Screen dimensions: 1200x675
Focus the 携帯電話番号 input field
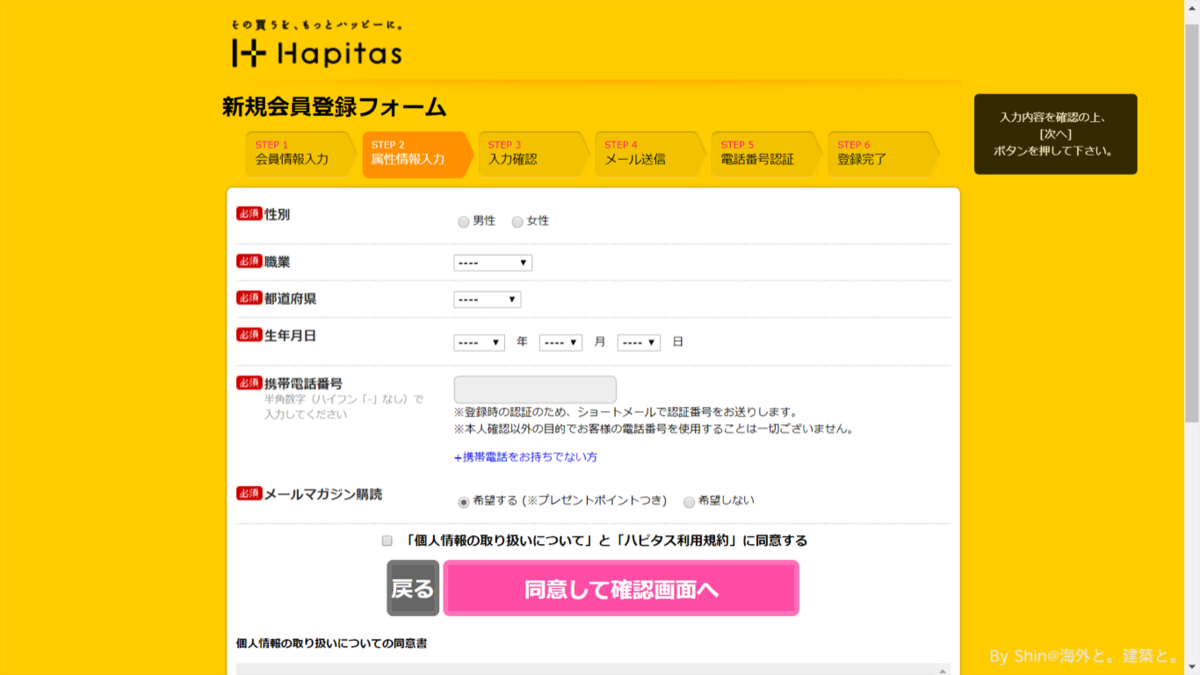535,390
